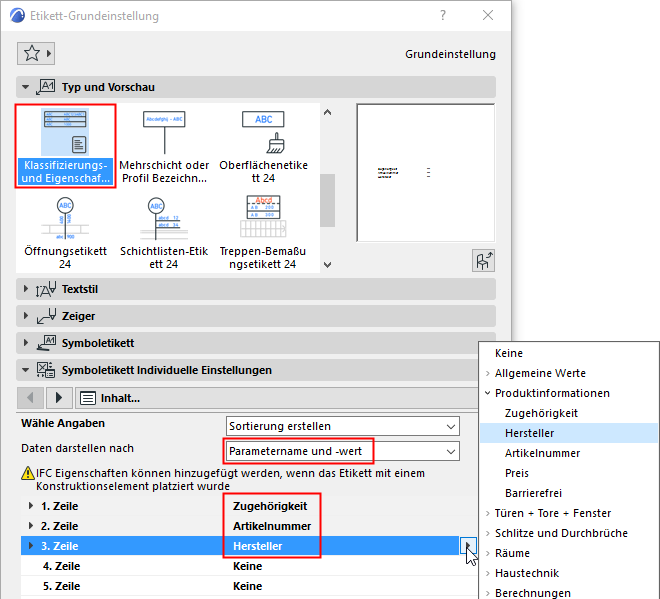Expand Allgemeine Werte in popup menu
This screenshot has width=660, height=599.
(488, 373)
